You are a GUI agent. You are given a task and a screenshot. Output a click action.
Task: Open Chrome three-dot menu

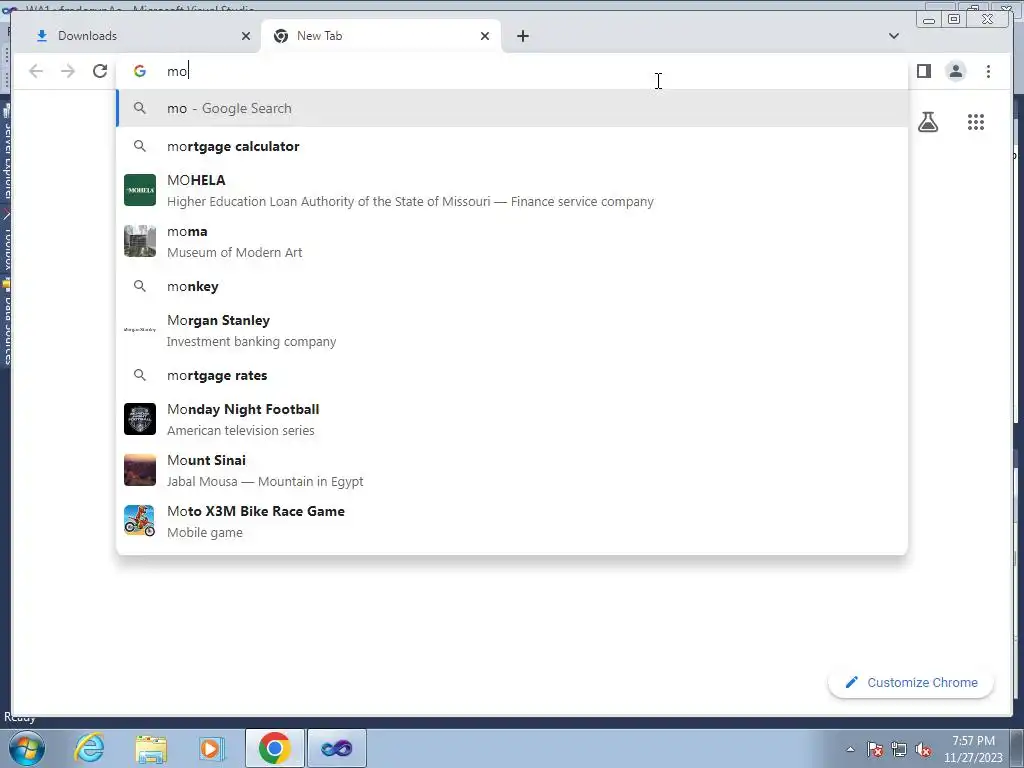pos(988,71)
